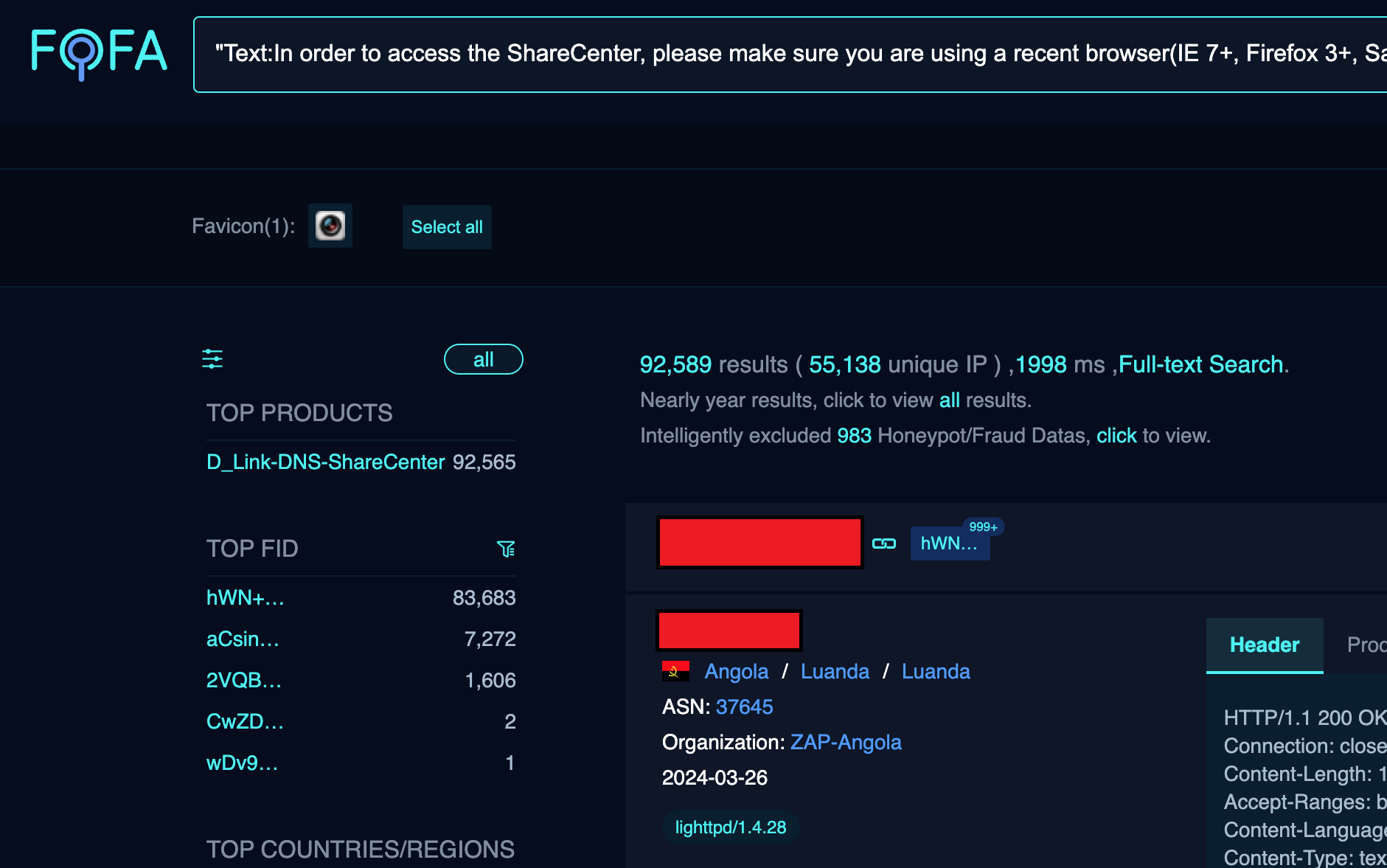Click in the search query field
1387x868 pixels.
[789, 54]
